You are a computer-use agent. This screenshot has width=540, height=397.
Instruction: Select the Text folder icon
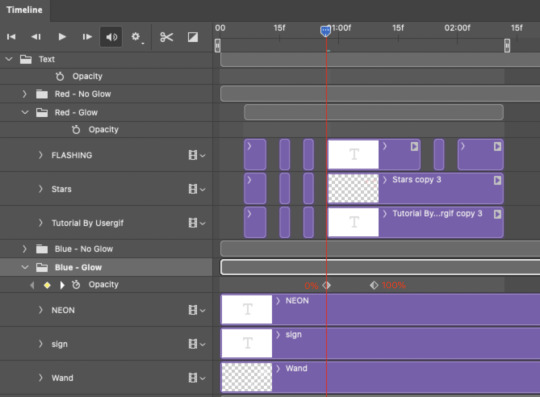(x=26, y=59)
